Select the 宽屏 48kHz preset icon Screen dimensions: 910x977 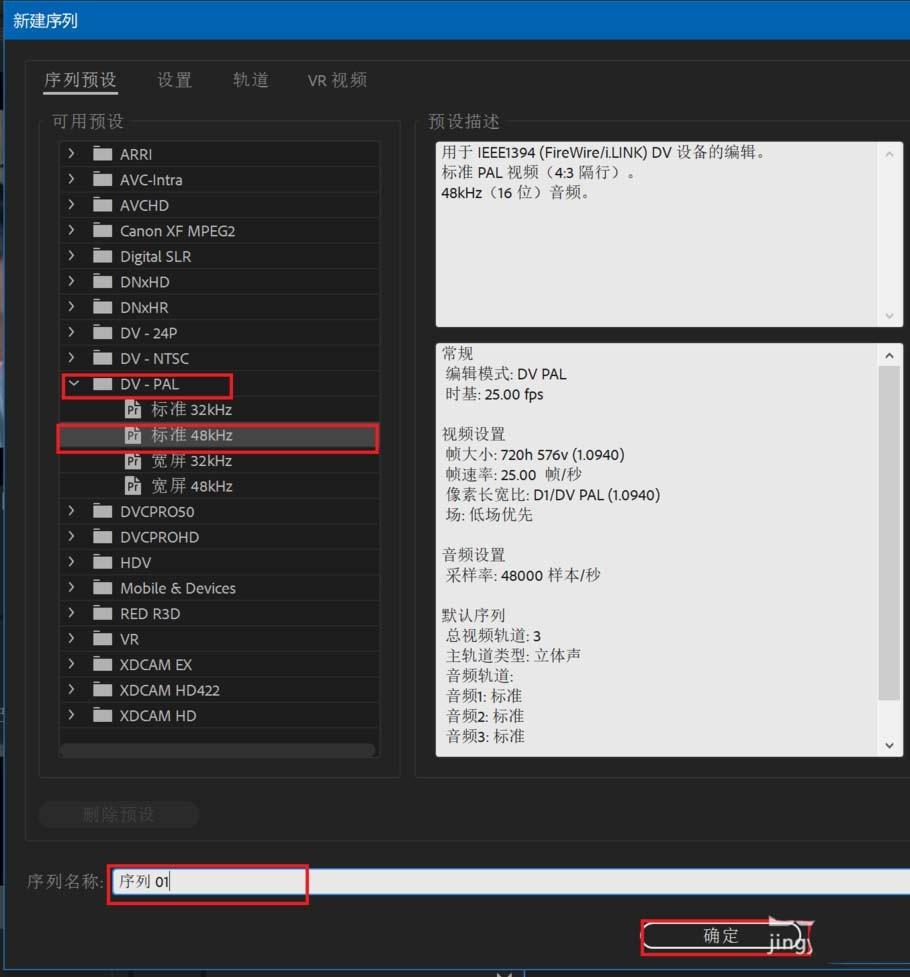point(135,485)
